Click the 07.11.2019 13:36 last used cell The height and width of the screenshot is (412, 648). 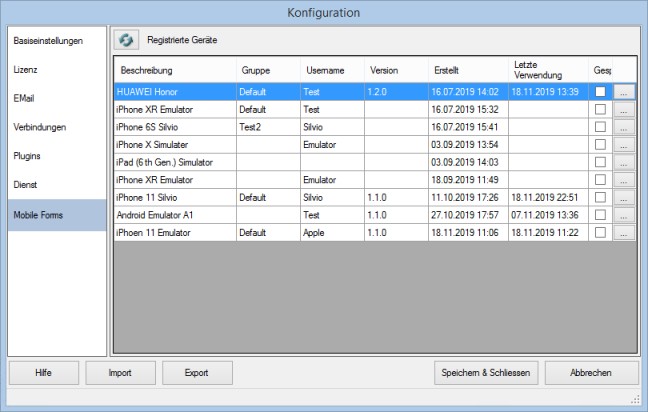click(548, 215)
